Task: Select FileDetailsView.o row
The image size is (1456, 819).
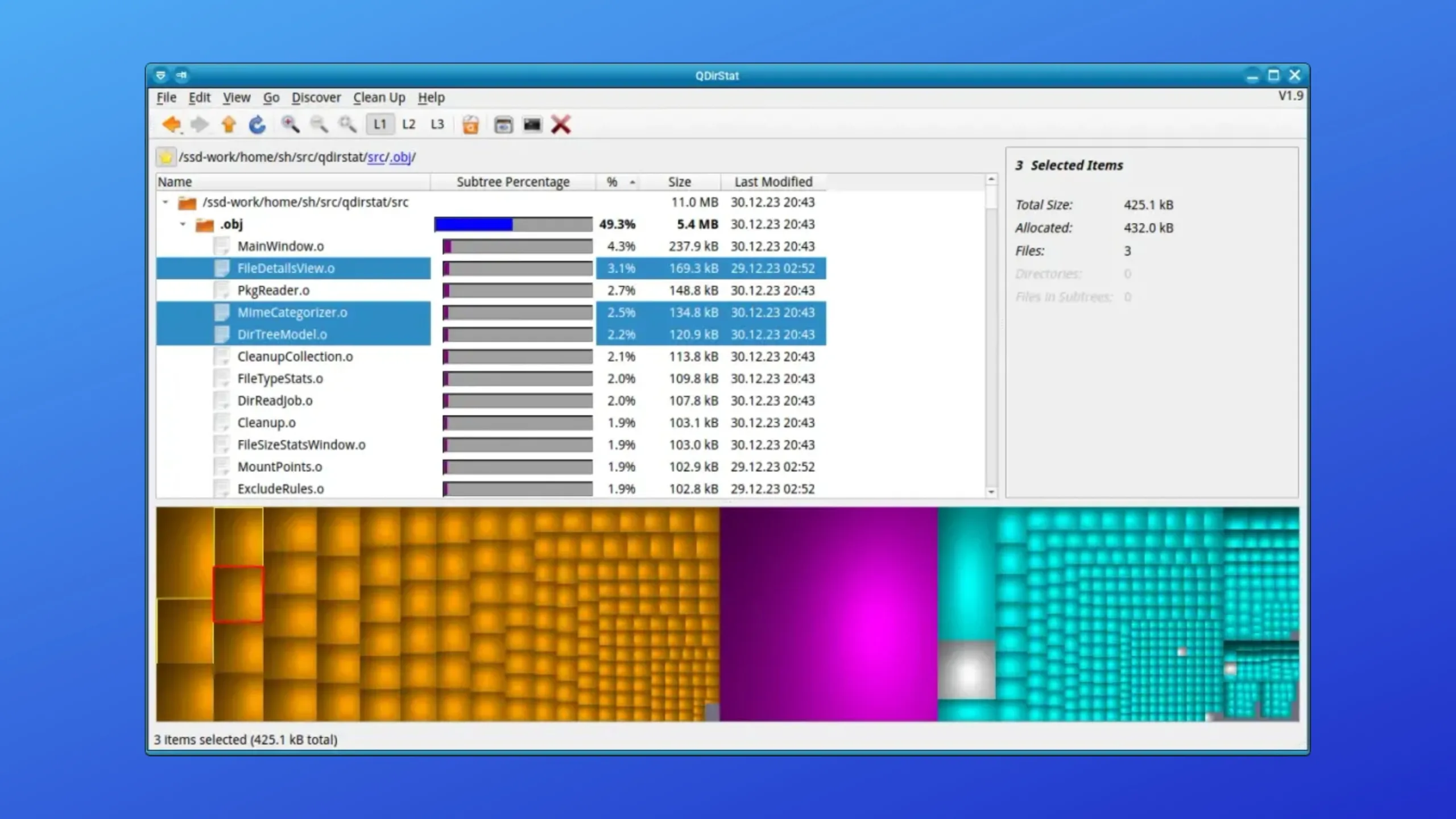Action: (491, 268)
